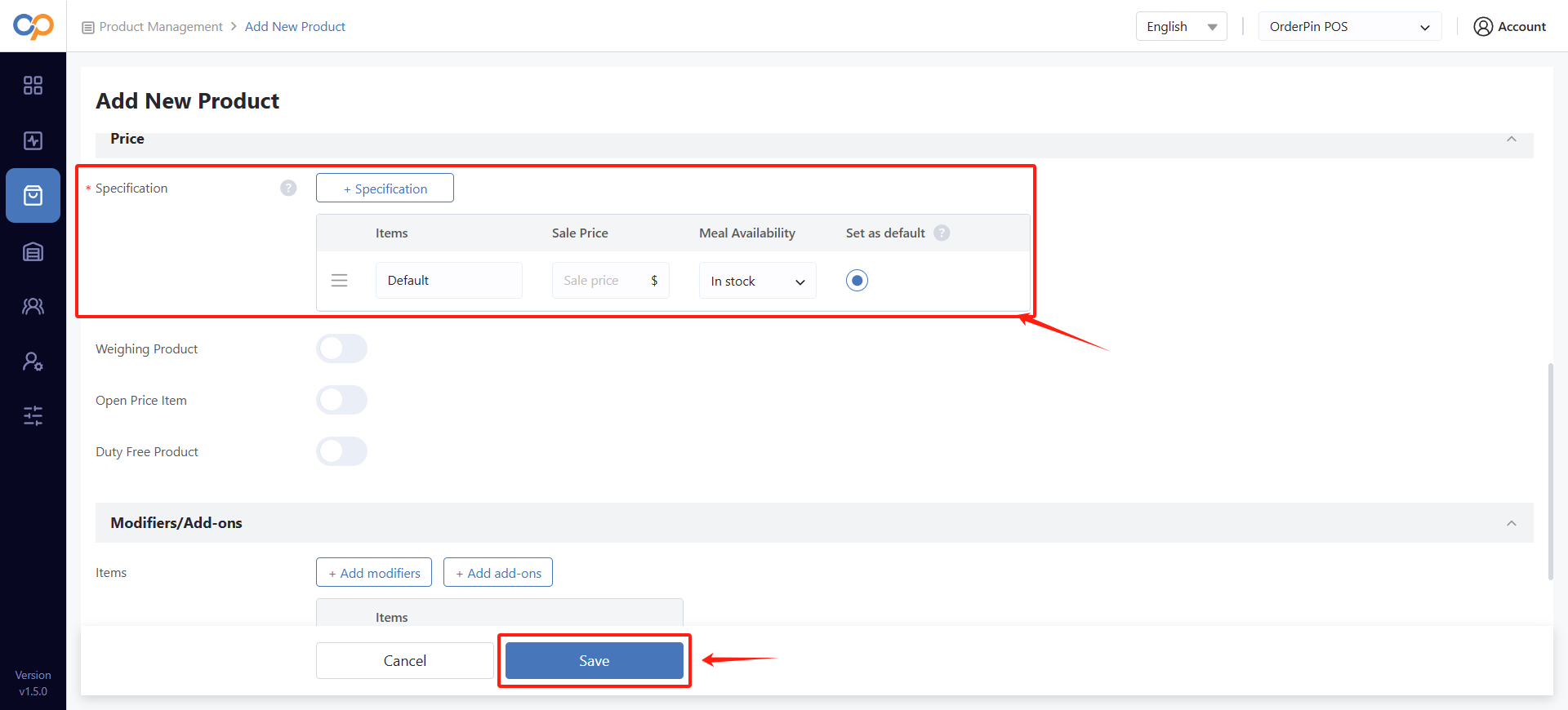Open the user settings icon in sidebar
The height and width of the screenshot is (710, 1568).
pyautogui.click(x=33, y=362)
